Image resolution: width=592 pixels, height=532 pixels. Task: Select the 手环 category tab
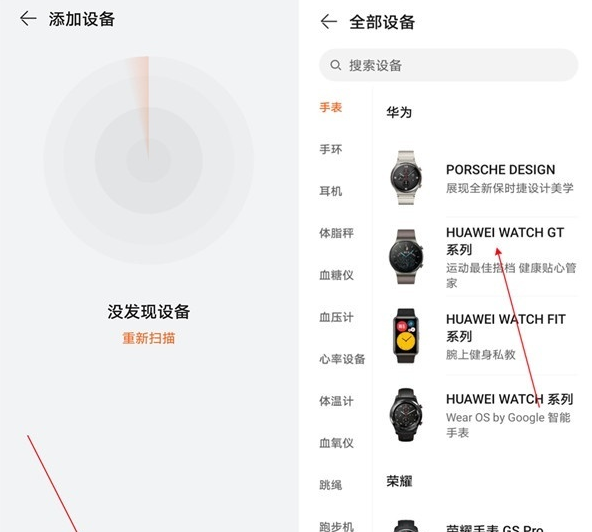coord(331,149)
